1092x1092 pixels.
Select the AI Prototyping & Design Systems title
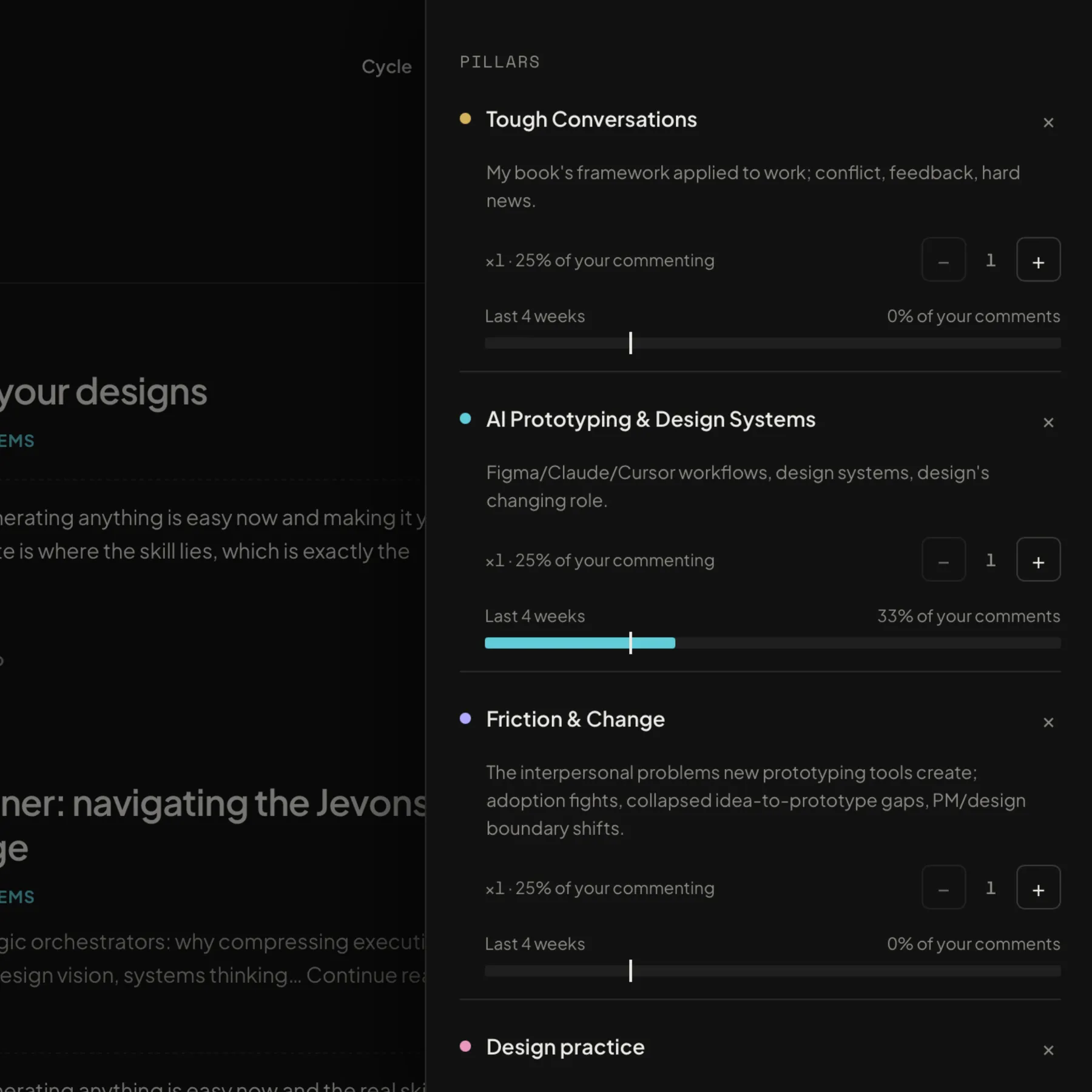651,419
